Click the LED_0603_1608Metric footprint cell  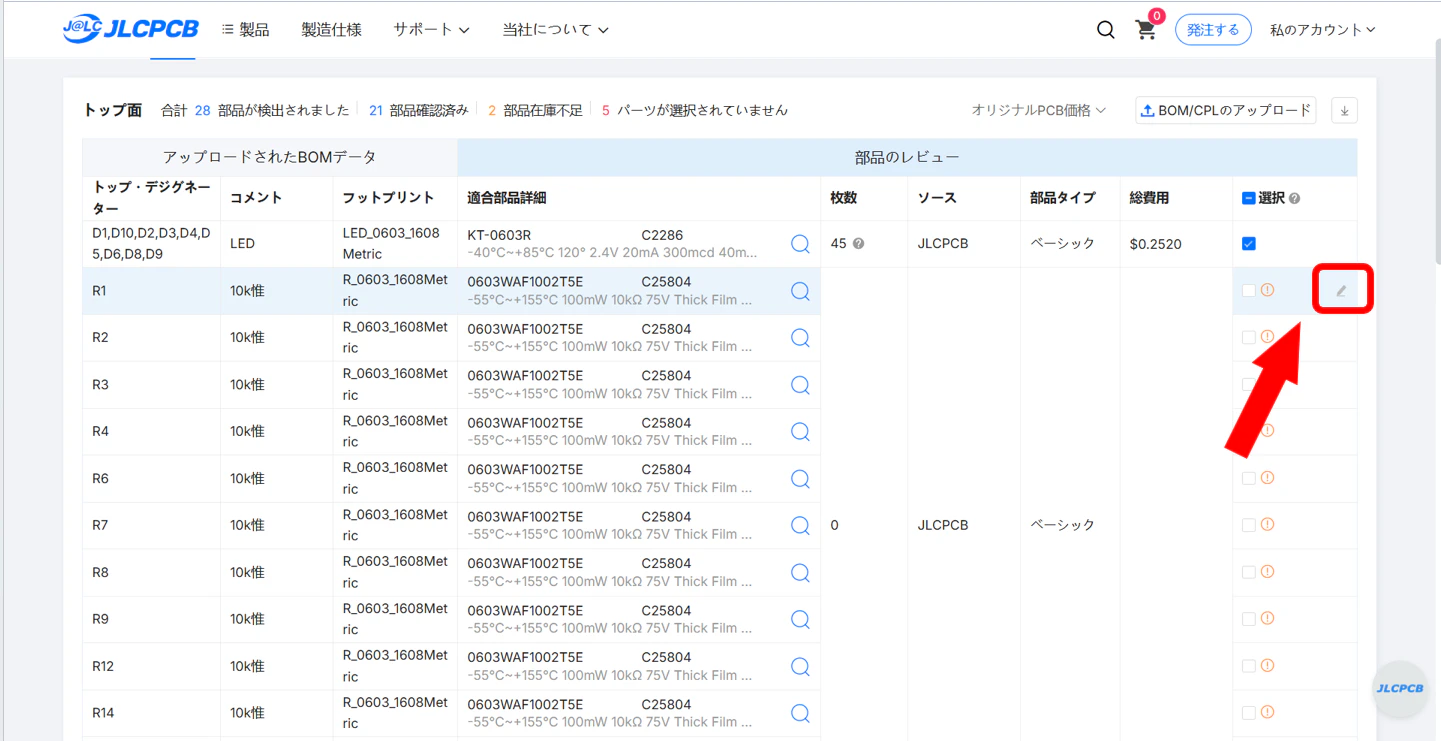[x=395, y=244]
